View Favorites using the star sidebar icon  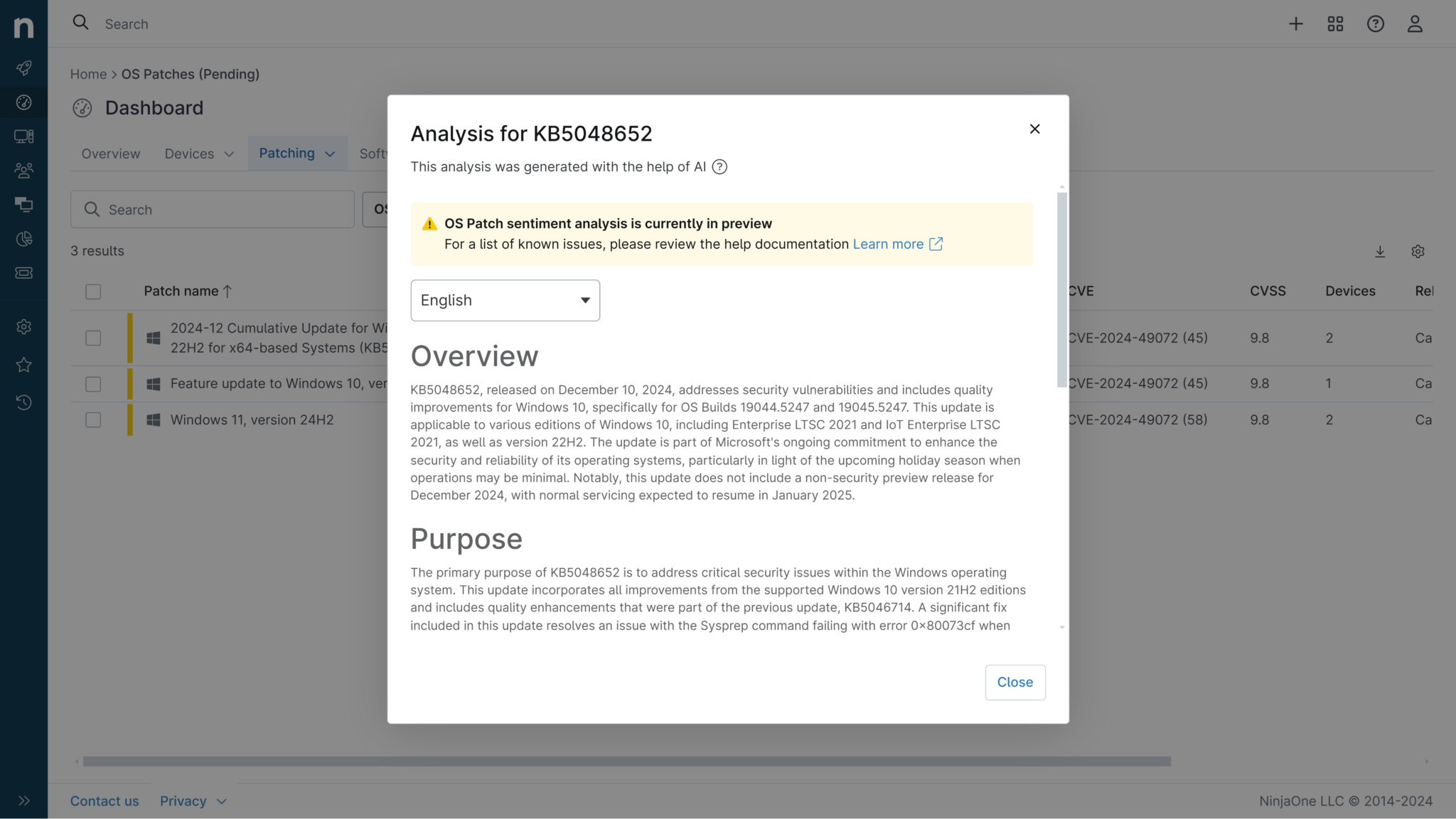tap(23, 365)
